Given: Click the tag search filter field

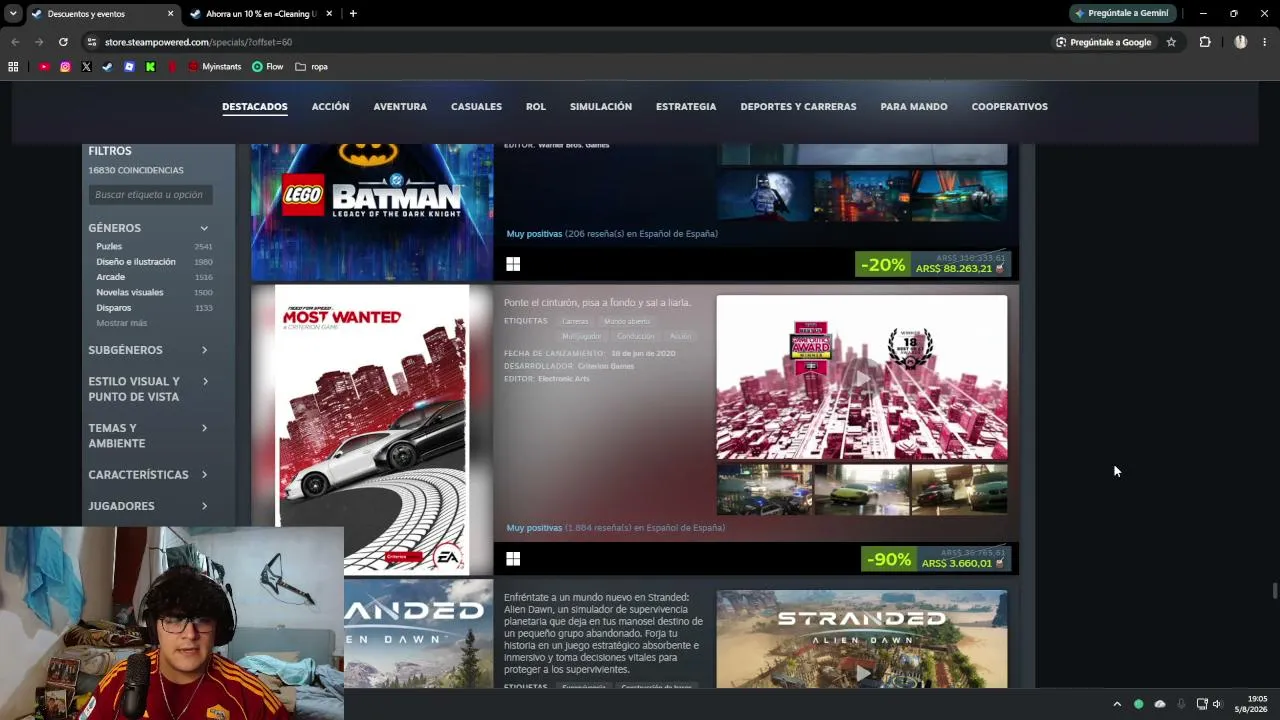Looking at the screenshot, I should (x=150, y=195).
